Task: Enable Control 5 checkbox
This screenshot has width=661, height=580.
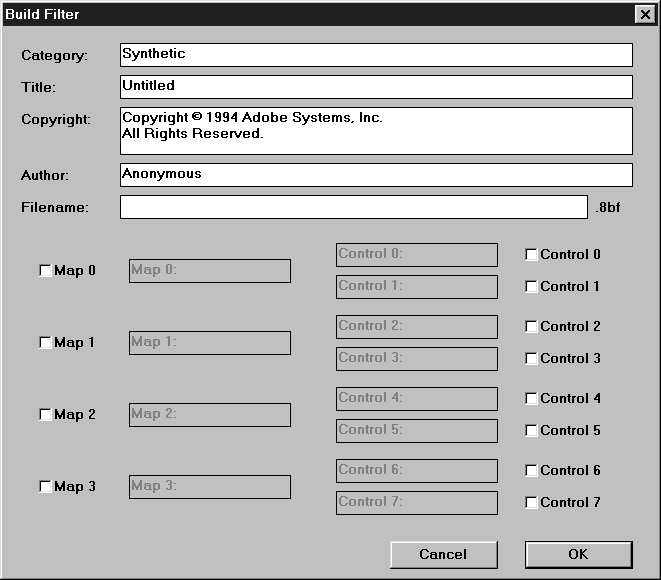Action: [532, 431]
